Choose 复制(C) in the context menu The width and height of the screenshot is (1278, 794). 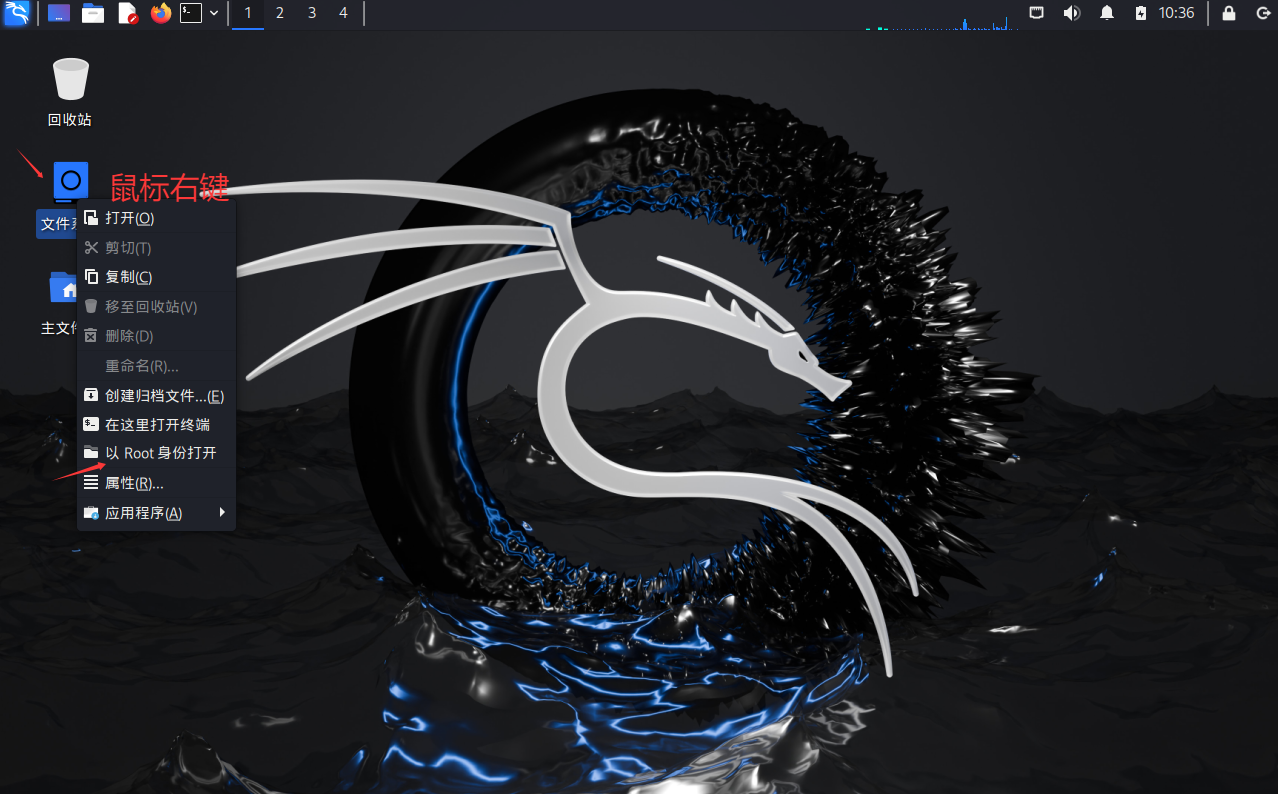(x=157, y=277)
